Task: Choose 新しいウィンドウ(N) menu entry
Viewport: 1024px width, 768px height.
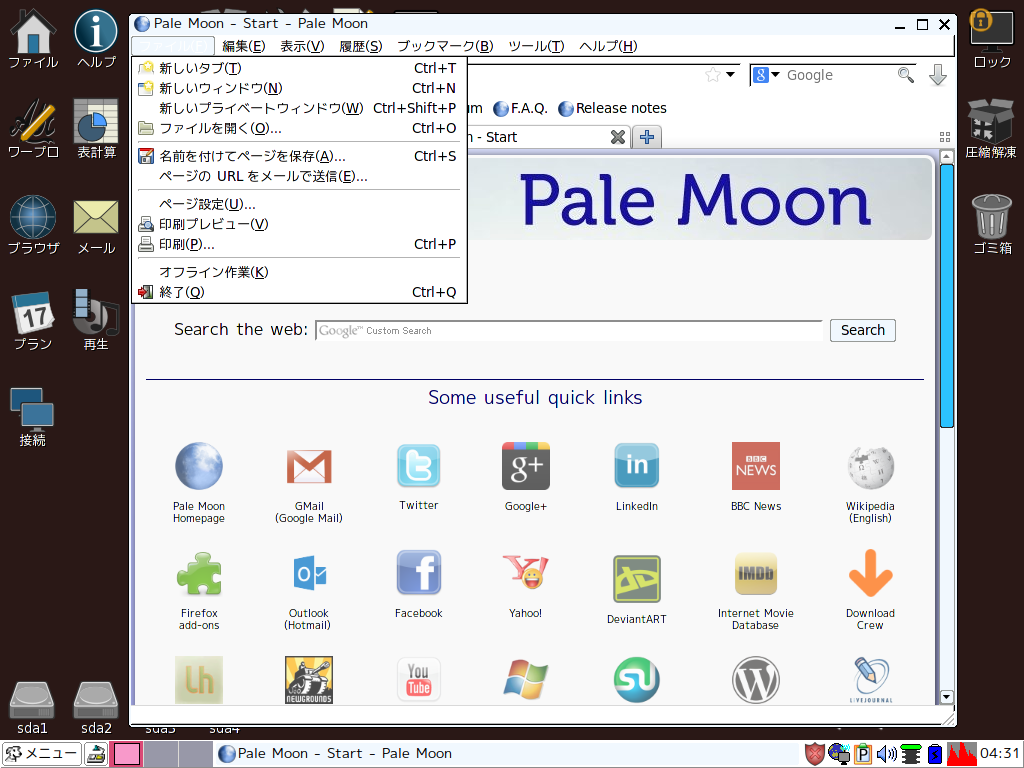Action: (x=299, y=88)
